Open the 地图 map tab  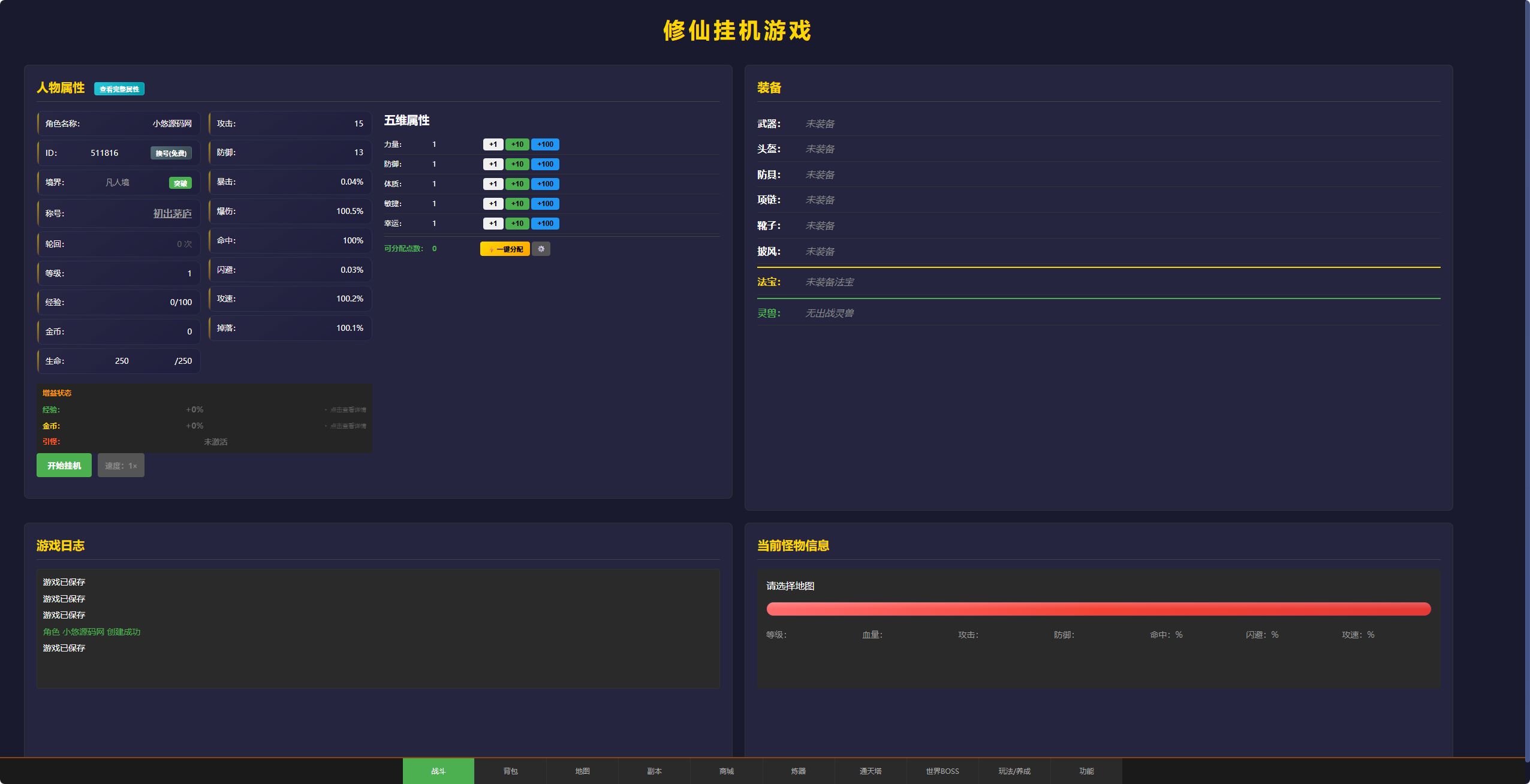point(582,771)
